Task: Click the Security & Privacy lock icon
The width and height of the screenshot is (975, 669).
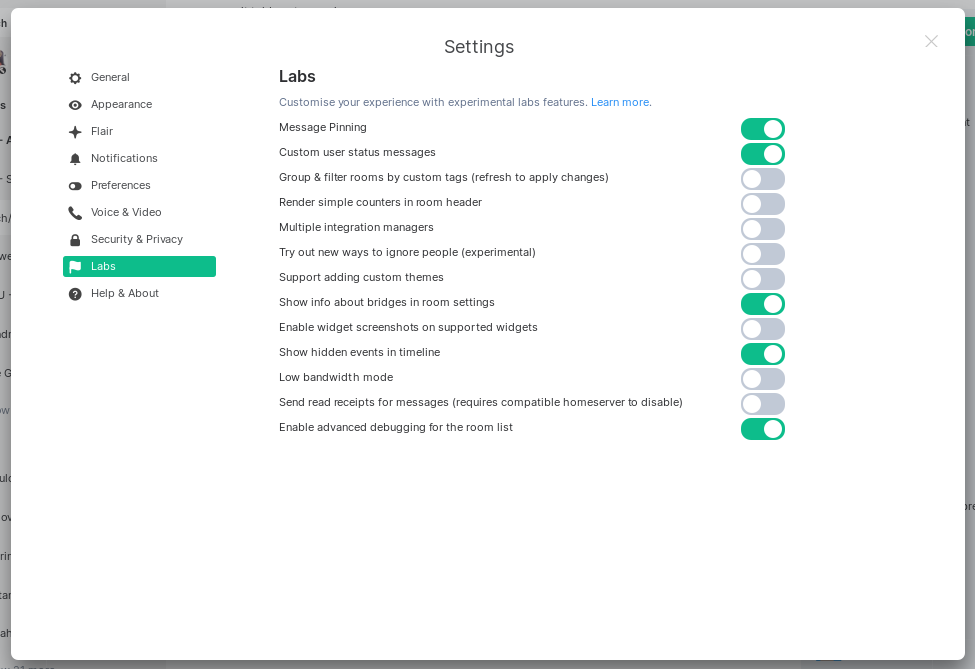Action: coord(75,240)
